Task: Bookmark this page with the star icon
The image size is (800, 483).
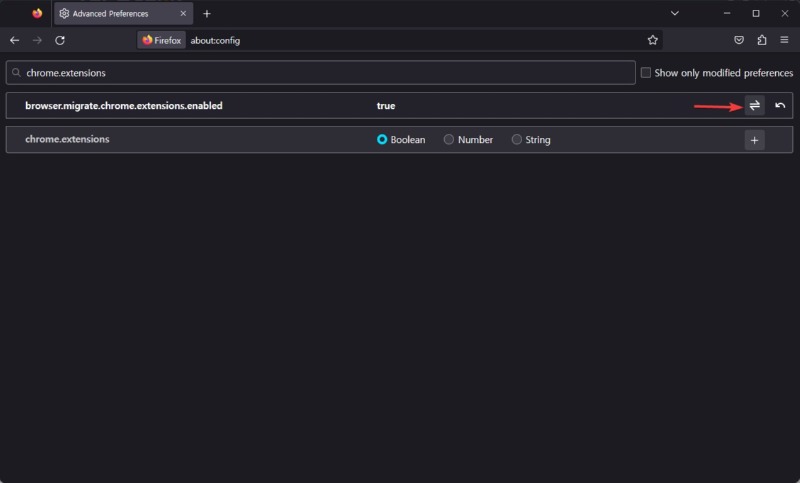Action: pyautogui.click(x=653, y=40)
